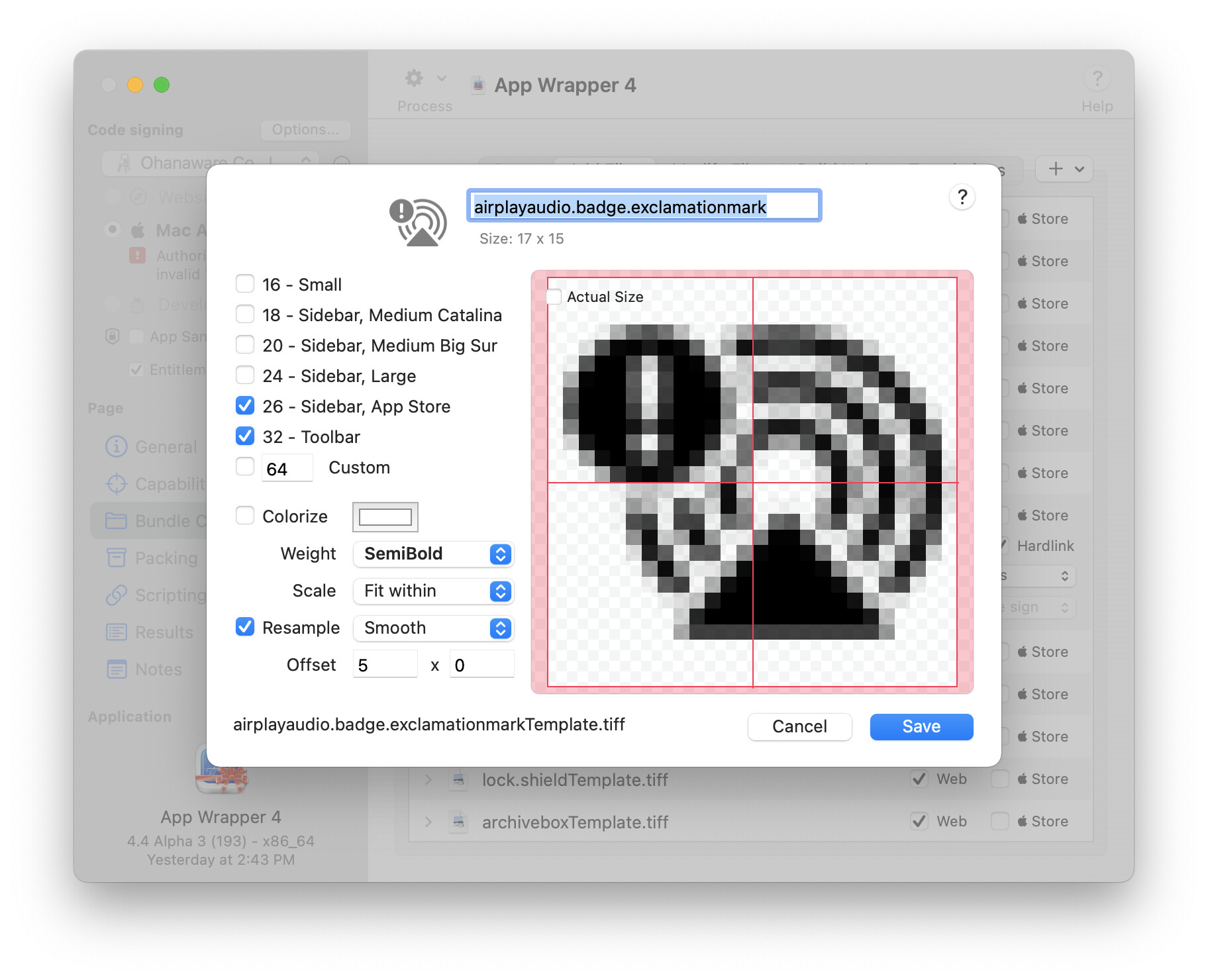Toggle the Hardlink checkbox in main window
Image resolution: width=1208 pixels, height=980 pixels.
1005,545
